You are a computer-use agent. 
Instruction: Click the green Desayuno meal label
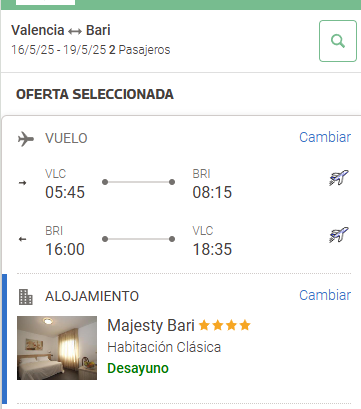(138, 368)
